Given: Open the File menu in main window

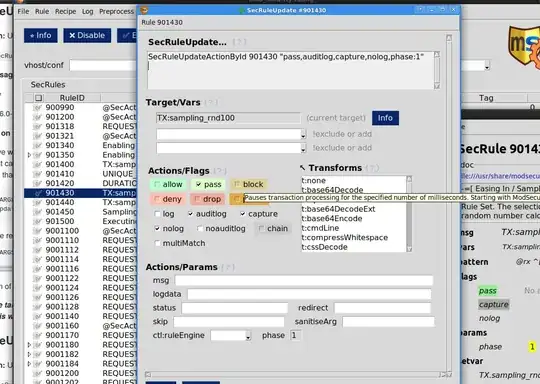Looking at the screenshot, I should pos(23,11).
